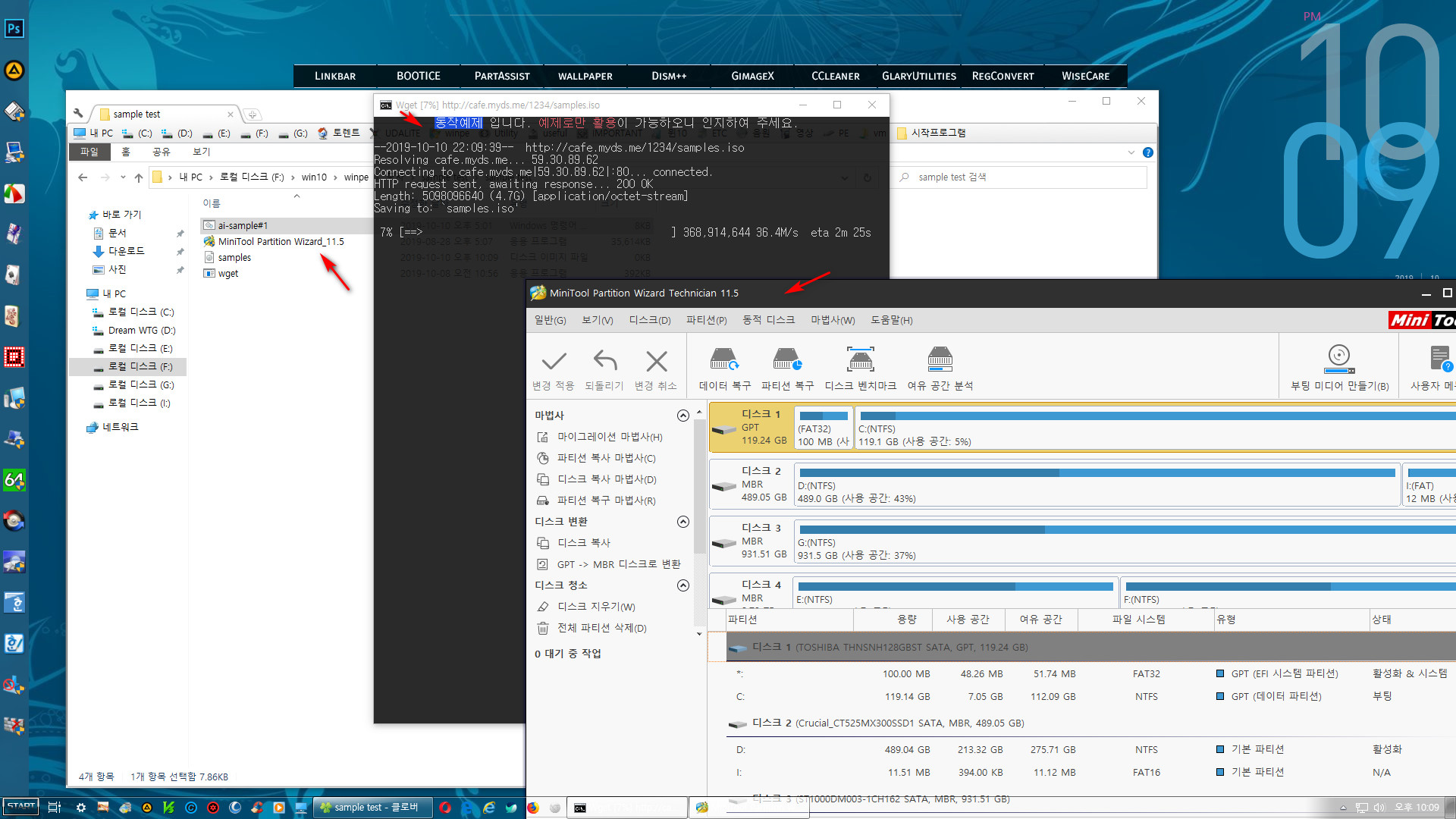
Task: Open Windows START button
Action: tap(20, 807)
